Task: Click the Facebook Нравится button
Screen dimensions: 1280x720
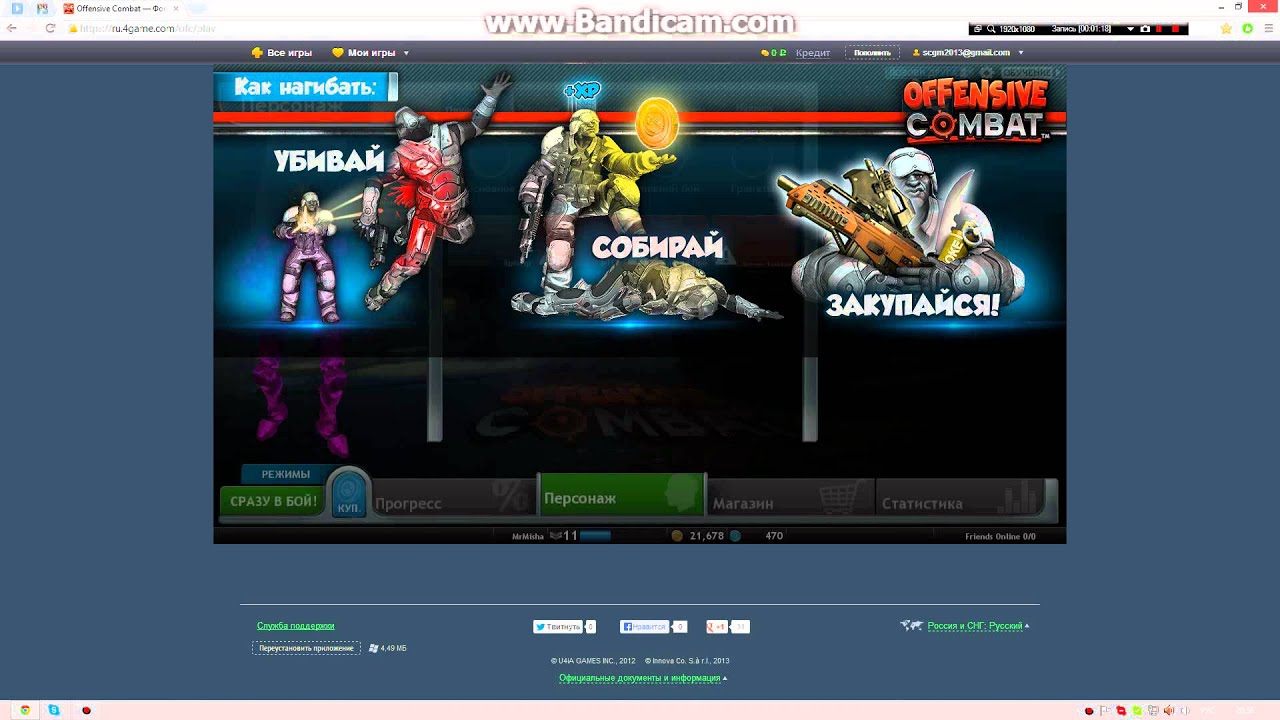Action: point(644,627)
